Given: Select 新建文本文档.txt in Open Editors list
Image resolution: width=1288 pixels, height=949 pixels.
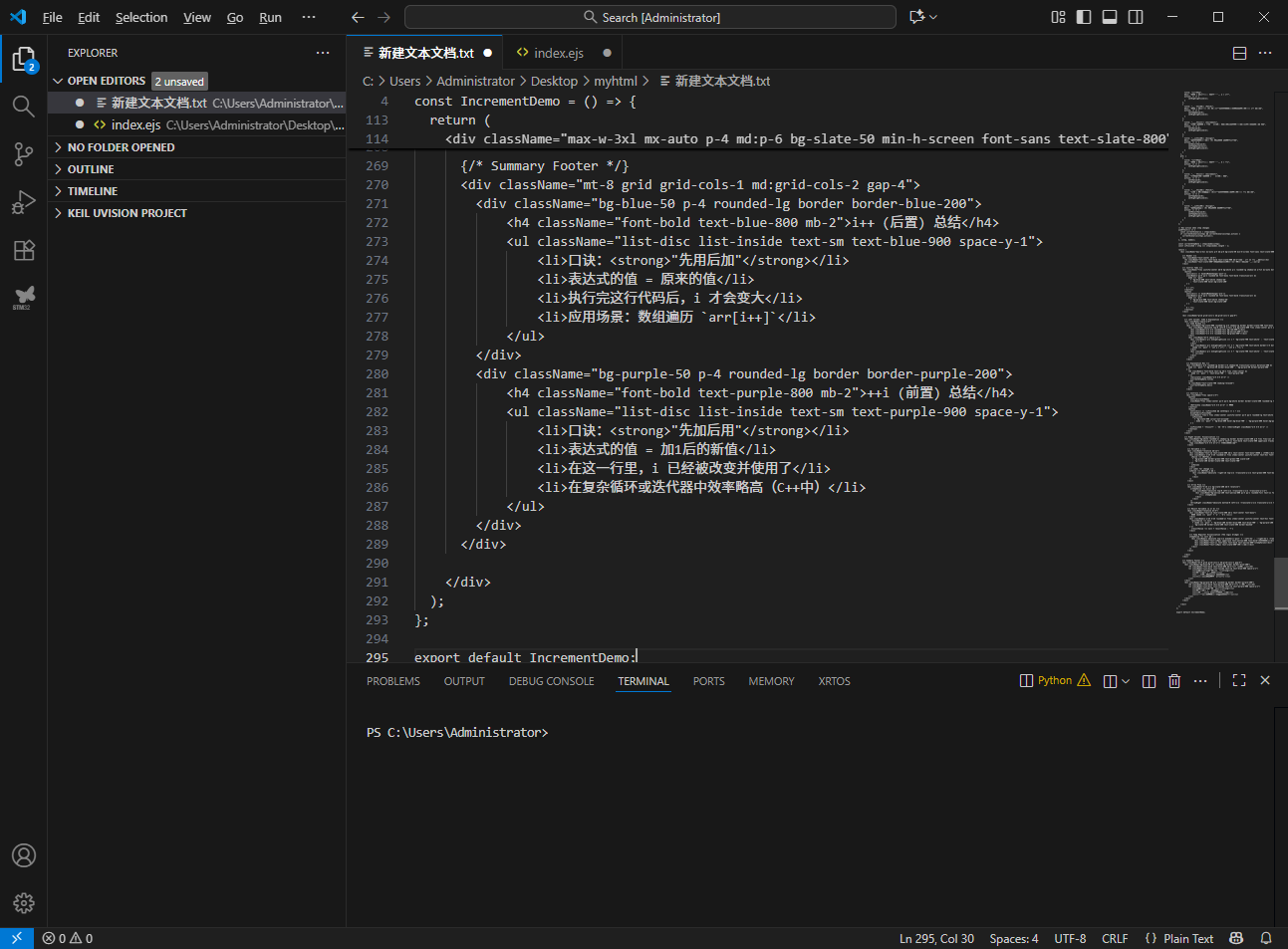Looking at the screenshot, I should pos(197,103).
